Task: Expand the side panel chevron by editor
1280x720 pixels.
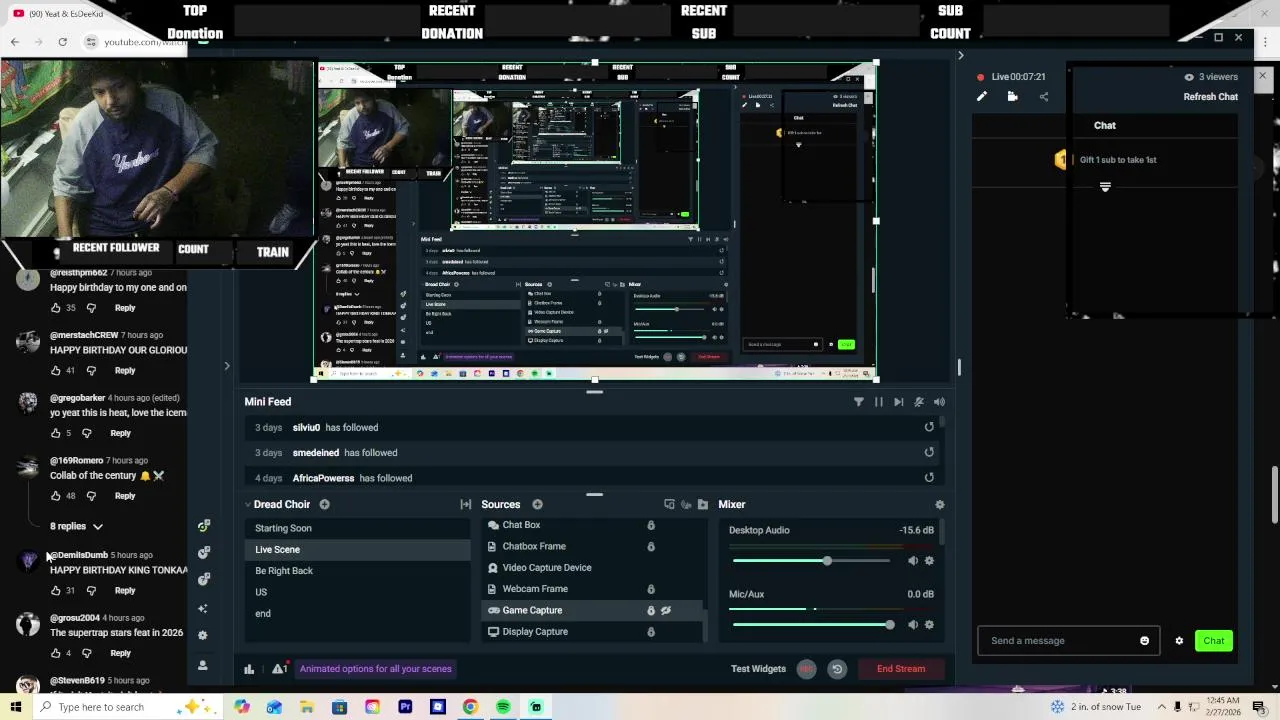Action: 227,366
